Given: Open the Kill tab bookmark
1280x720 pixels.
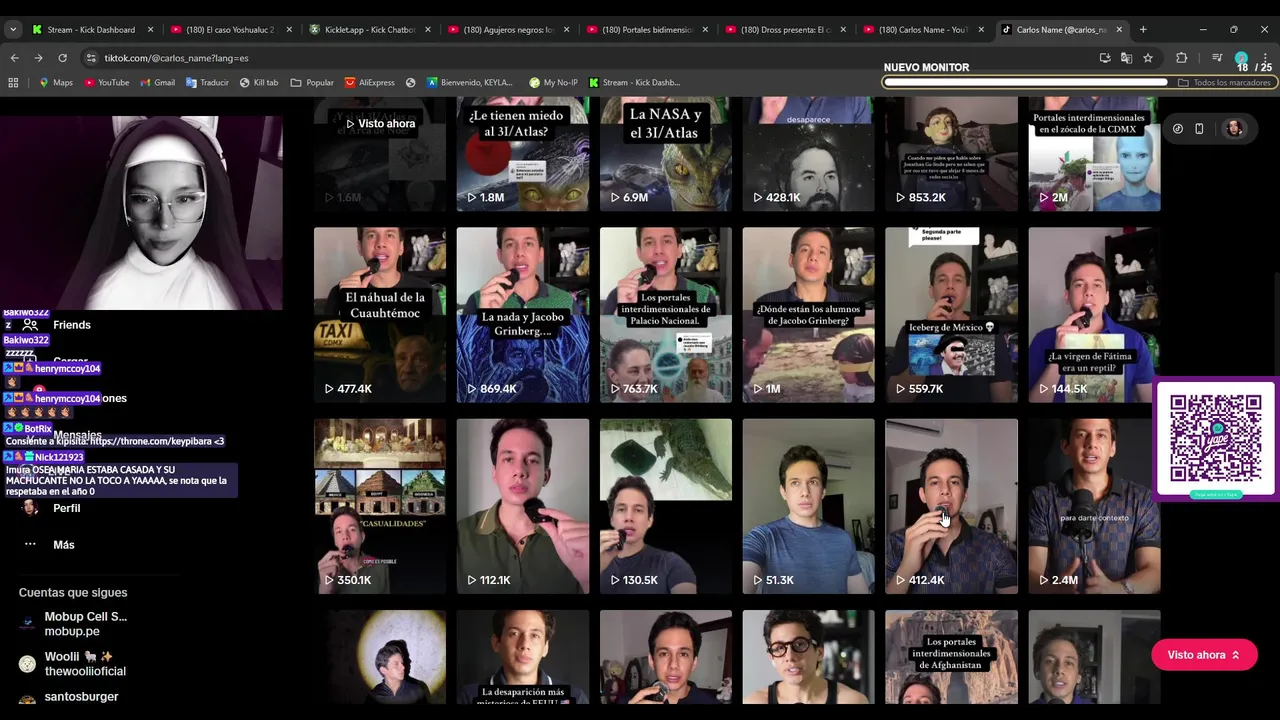Looking at the screenshot, I should (259, 83).
